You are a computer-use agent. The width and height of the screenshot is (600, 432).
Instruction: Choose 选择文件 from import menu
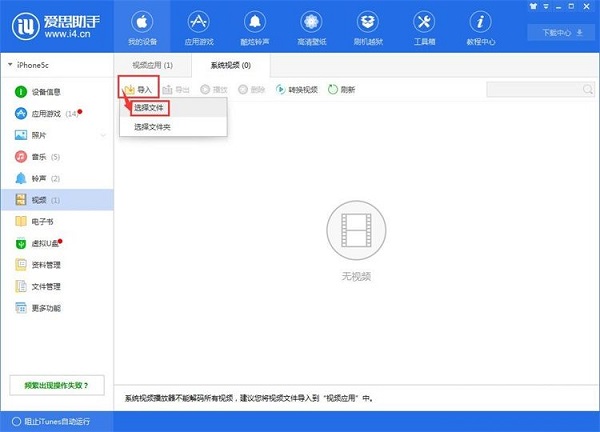point(173,108)
